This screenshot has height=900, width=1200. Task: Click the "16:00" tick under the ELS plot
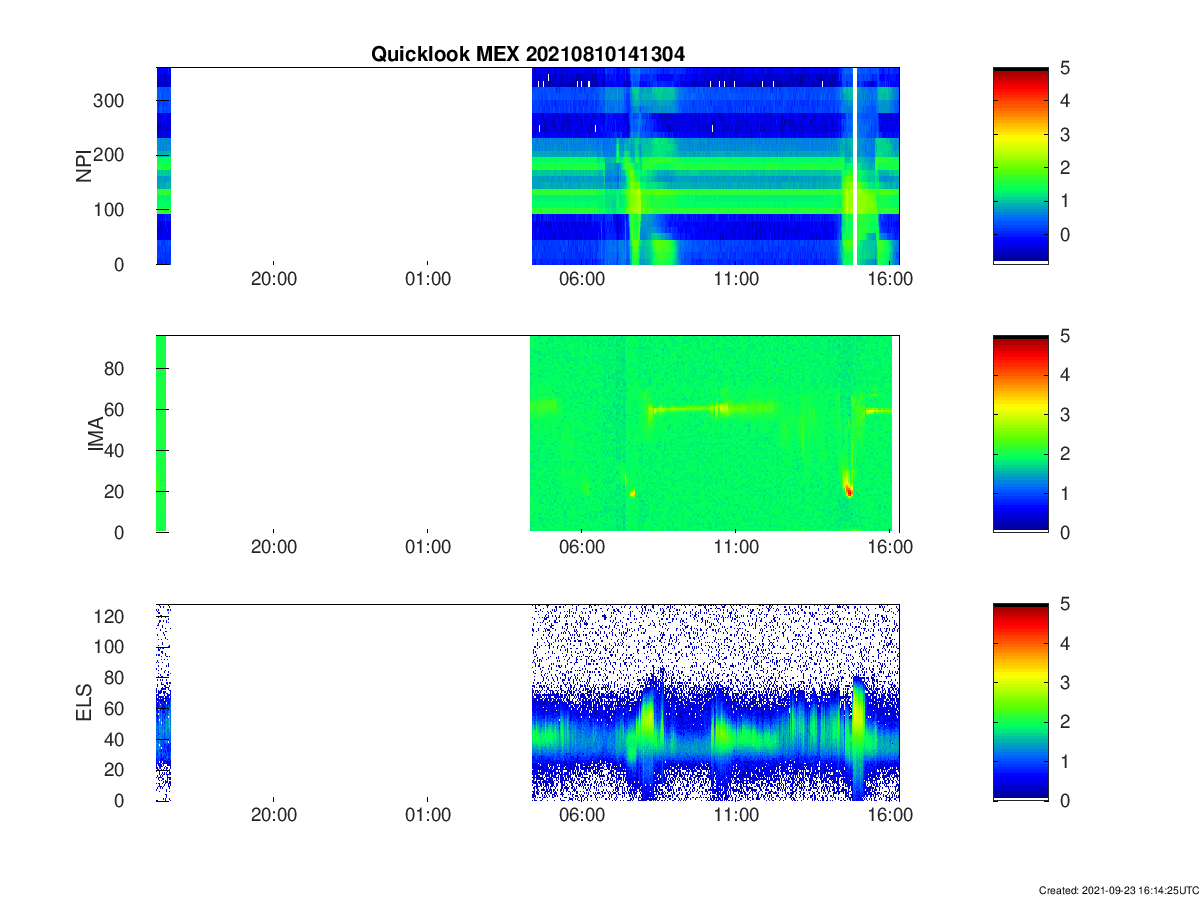(x=890, y=816)
